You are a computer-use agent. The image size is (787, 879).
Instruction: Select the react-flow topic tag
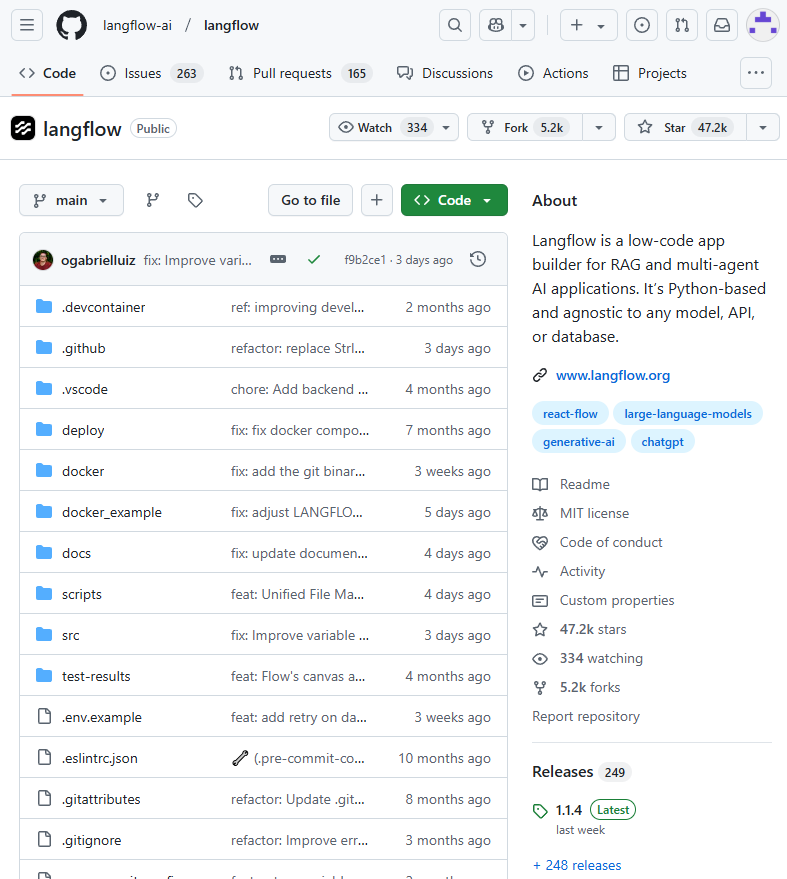(x=570, y=414)
